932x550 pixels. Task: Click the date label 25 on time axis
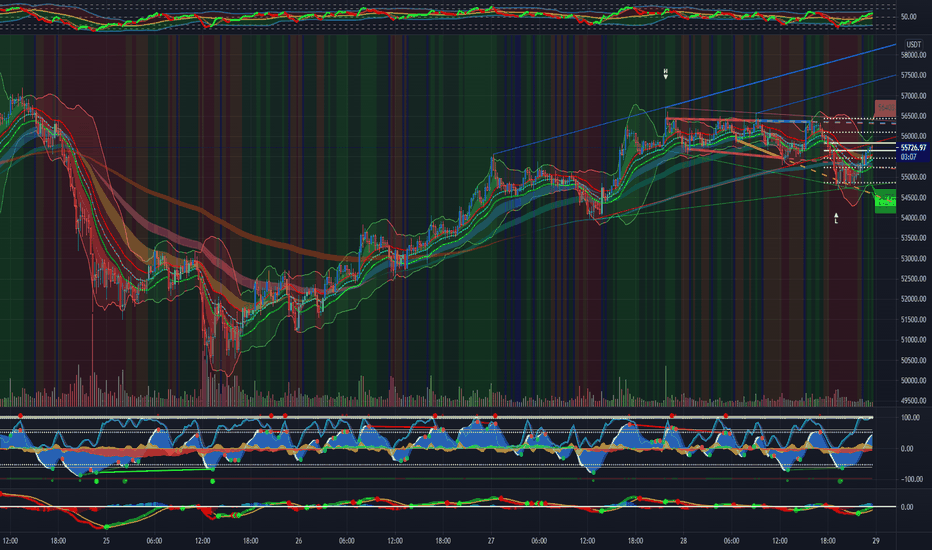(x=106, y=541)
